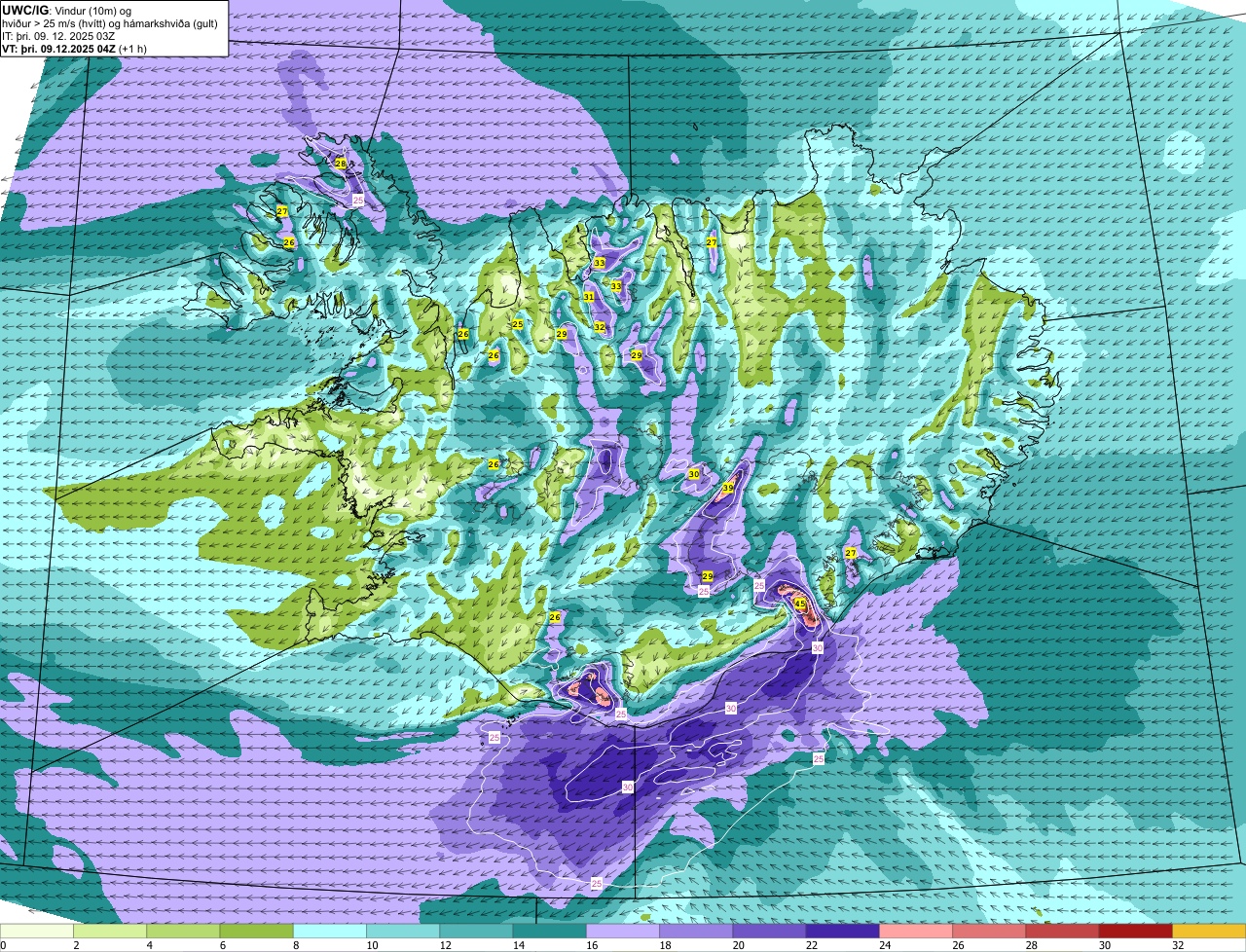Click the yellow 28 gust label

pos(341,164)
